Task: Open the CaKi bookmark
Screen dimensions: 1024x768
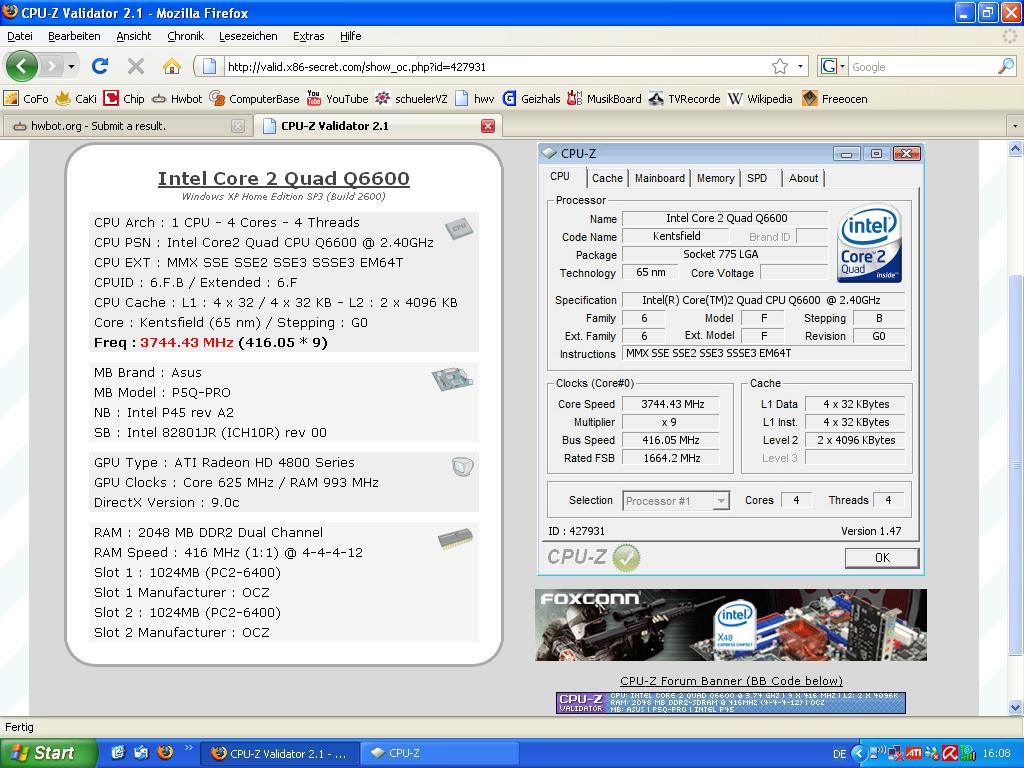Action: coord(76,99)
